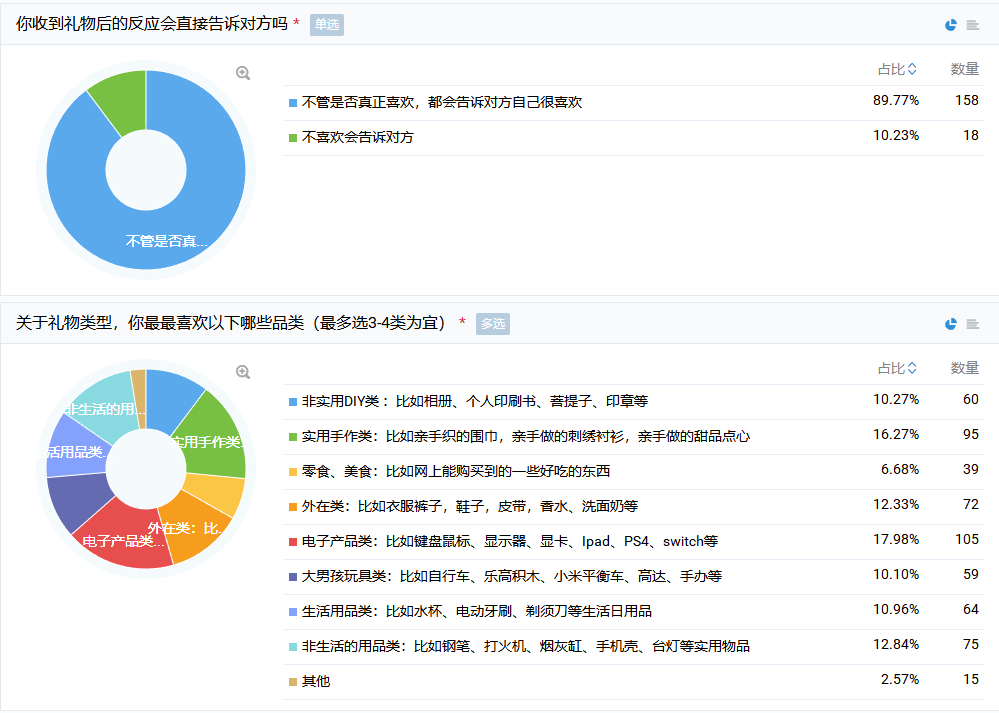This screenshot has width=999, height=713.
Task: Click the 89.77% percentage value
Action: point(896,100)
